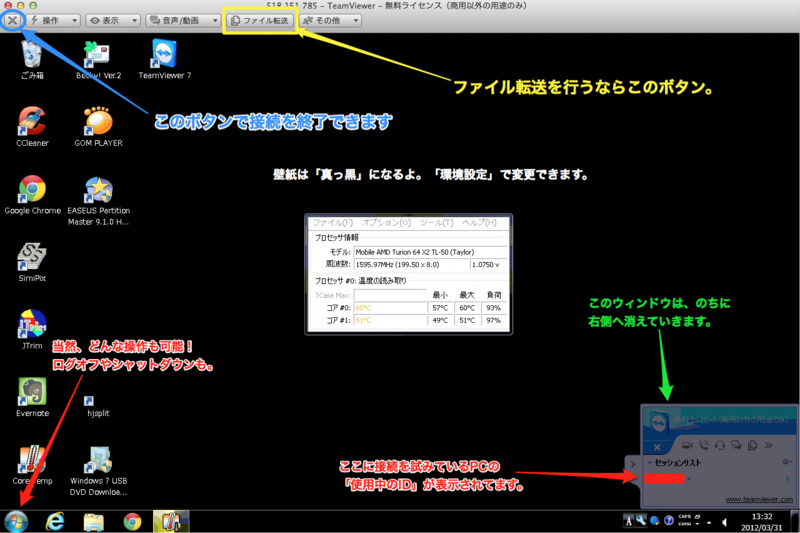Click the 1.0750 v voltage field
Viewport: 800px width, 533px height.
point(488,265)
